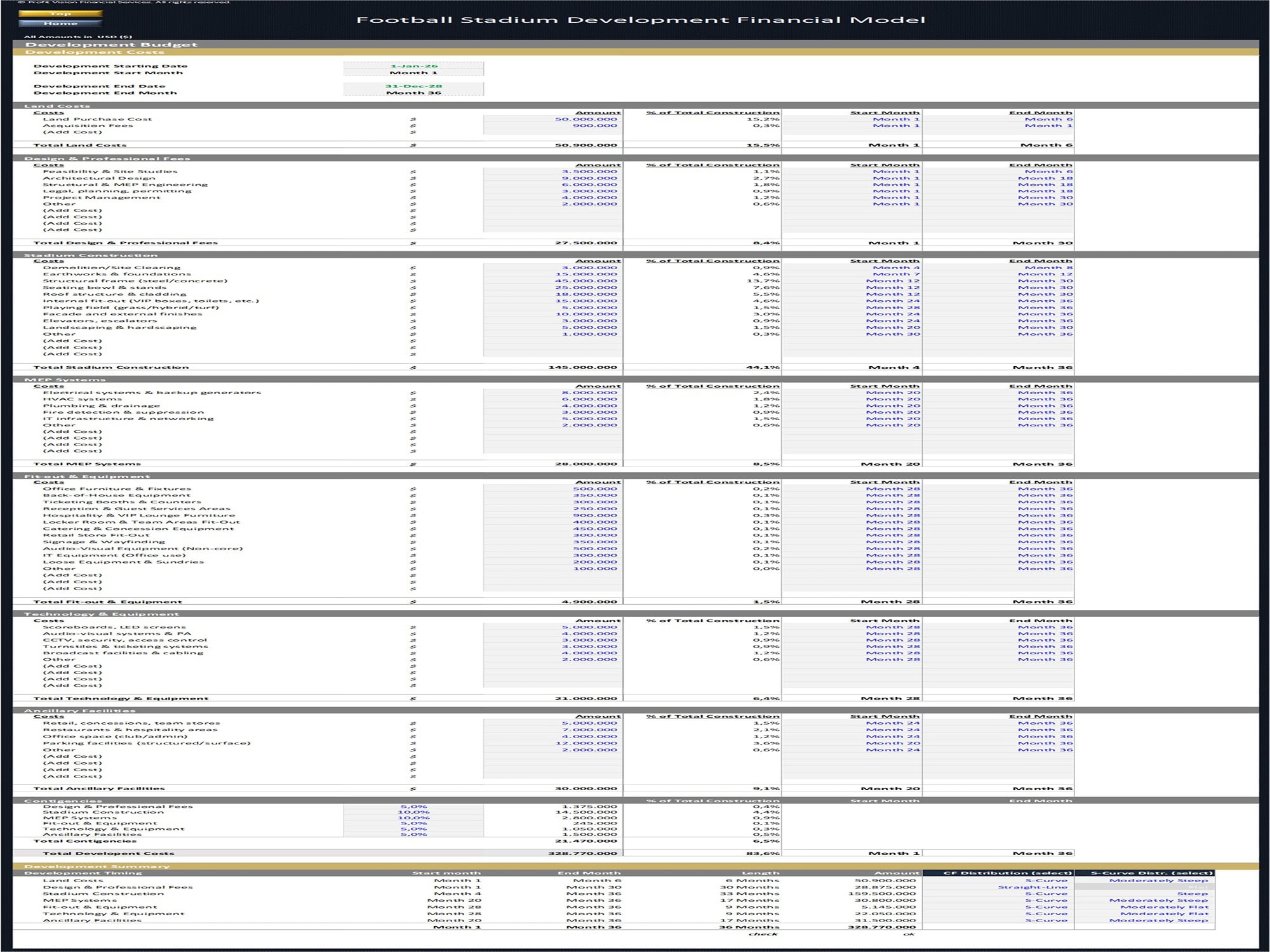Select the Development Starting Date cell showing 1-Jan-26
1270x952 pixels.
point(411,65)
